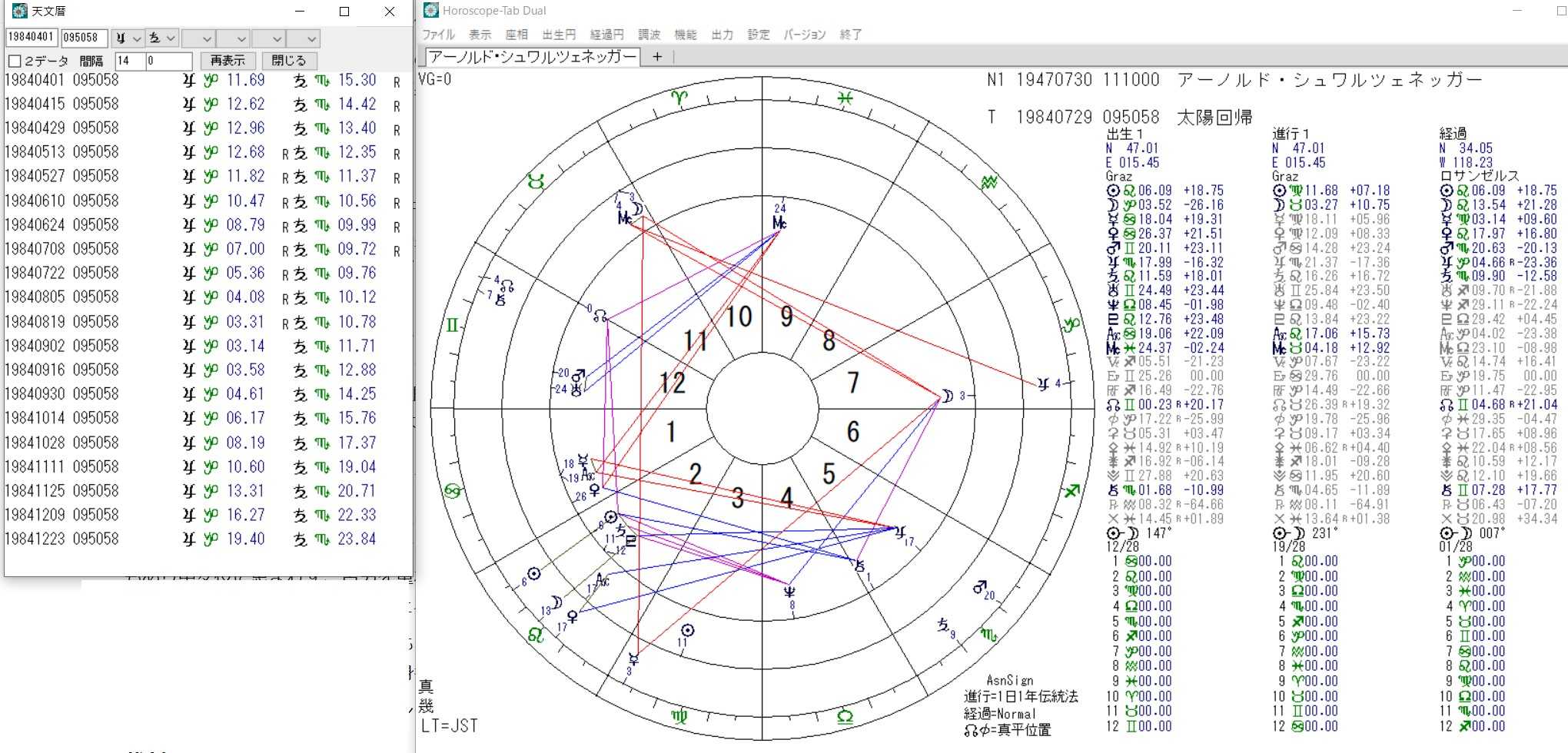Click the Sagittarius sign on the chart ring
Image resolution: width=1568 pixels, height=753 pixels.
pos(1071,492)
